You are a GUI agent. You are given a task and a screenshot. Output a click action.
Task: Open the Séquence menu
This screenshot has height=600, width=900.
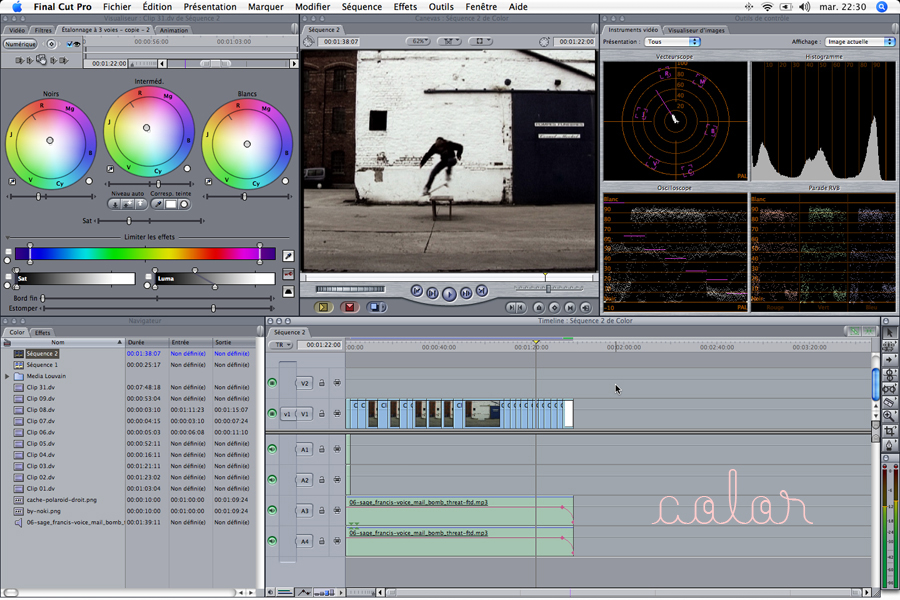[362, 7]
